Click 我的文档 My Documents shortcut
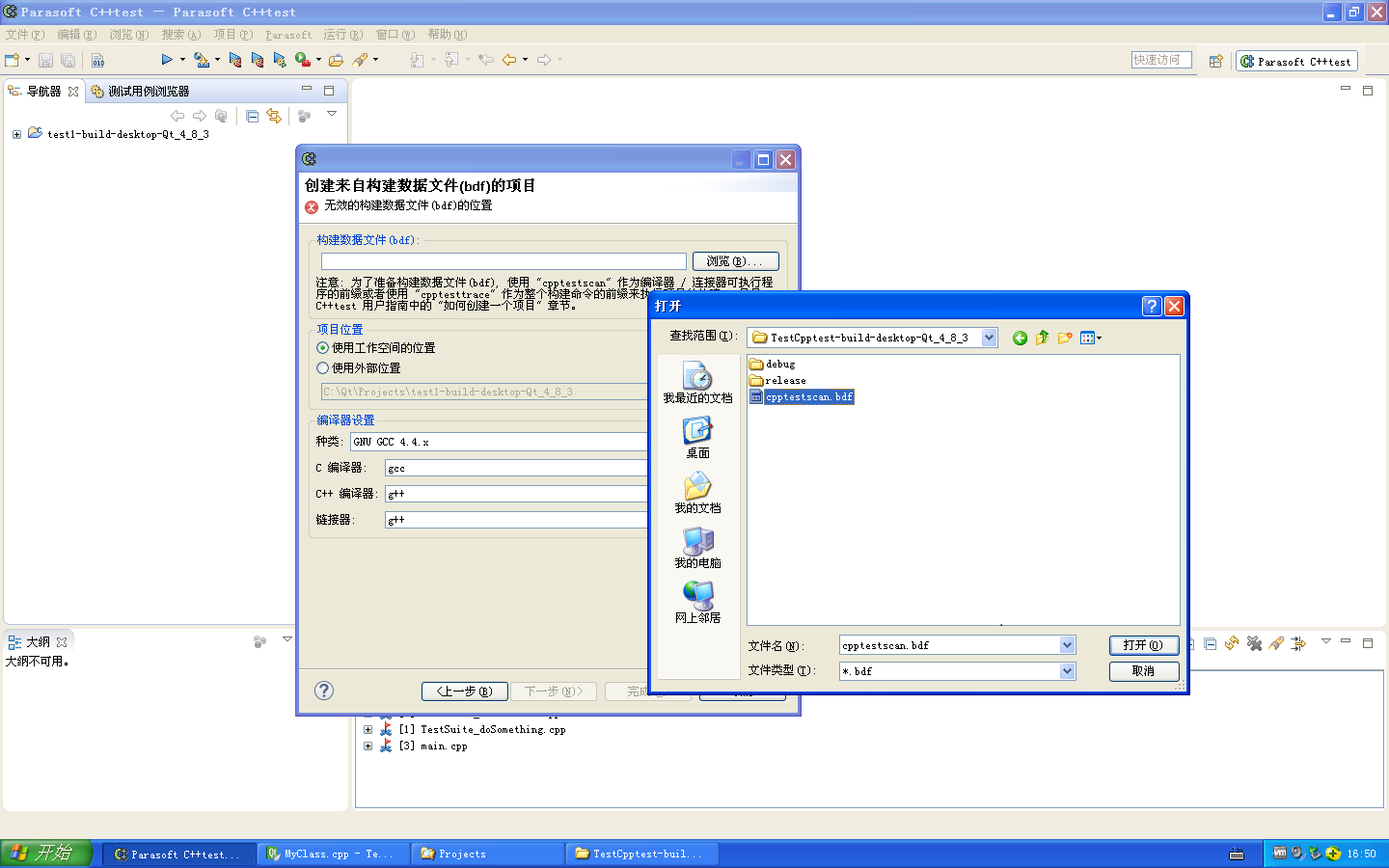Image resolution: width=1389 pixels, height=868 pixels. point(697,492)
